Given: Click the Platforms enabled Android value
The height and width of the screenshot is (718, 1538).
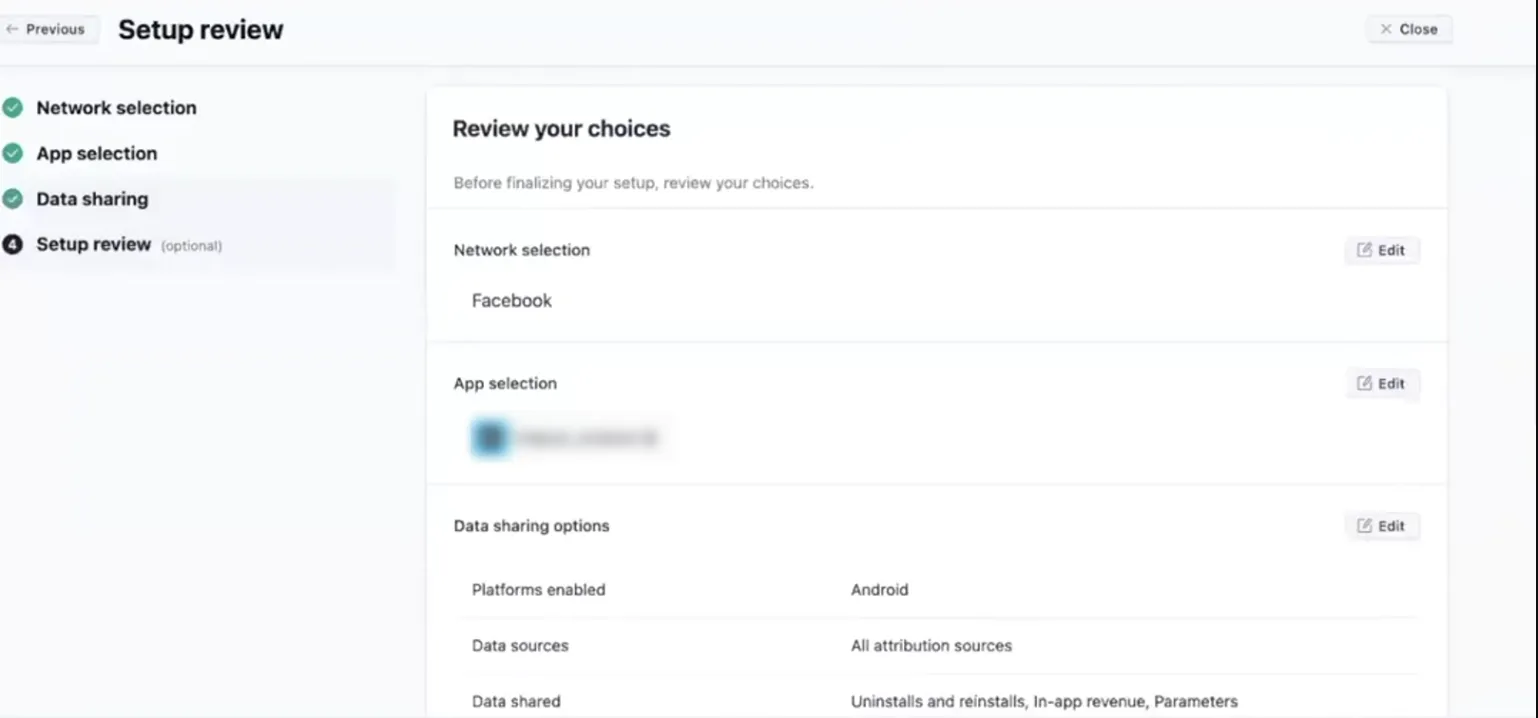Looking at the screenshot, I should point(879,590).
